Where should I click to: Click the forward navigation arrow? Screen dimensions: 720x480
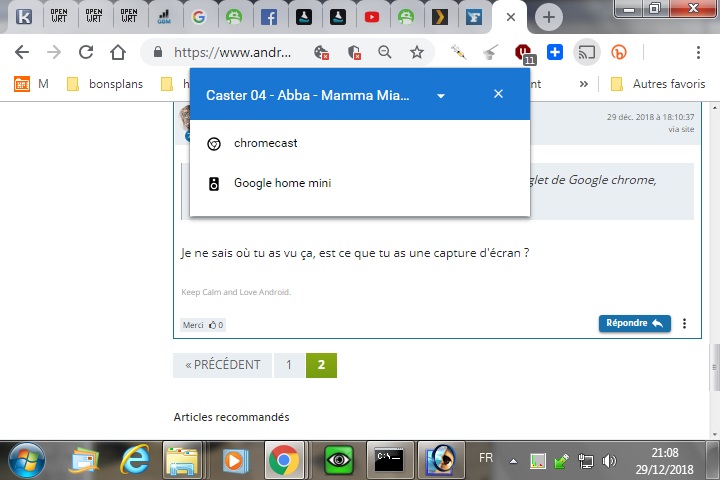click(54, 52)
